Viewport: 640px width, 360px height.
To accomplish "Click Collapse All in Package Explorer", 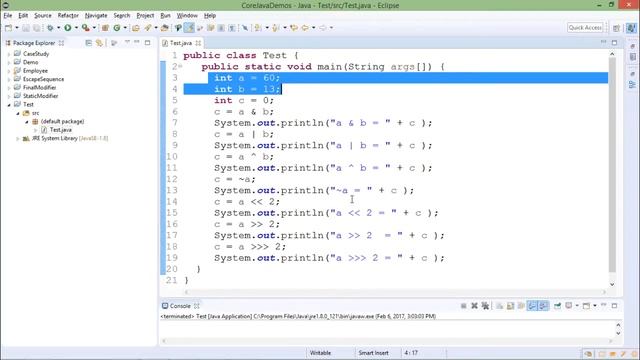I will (89, 43).
